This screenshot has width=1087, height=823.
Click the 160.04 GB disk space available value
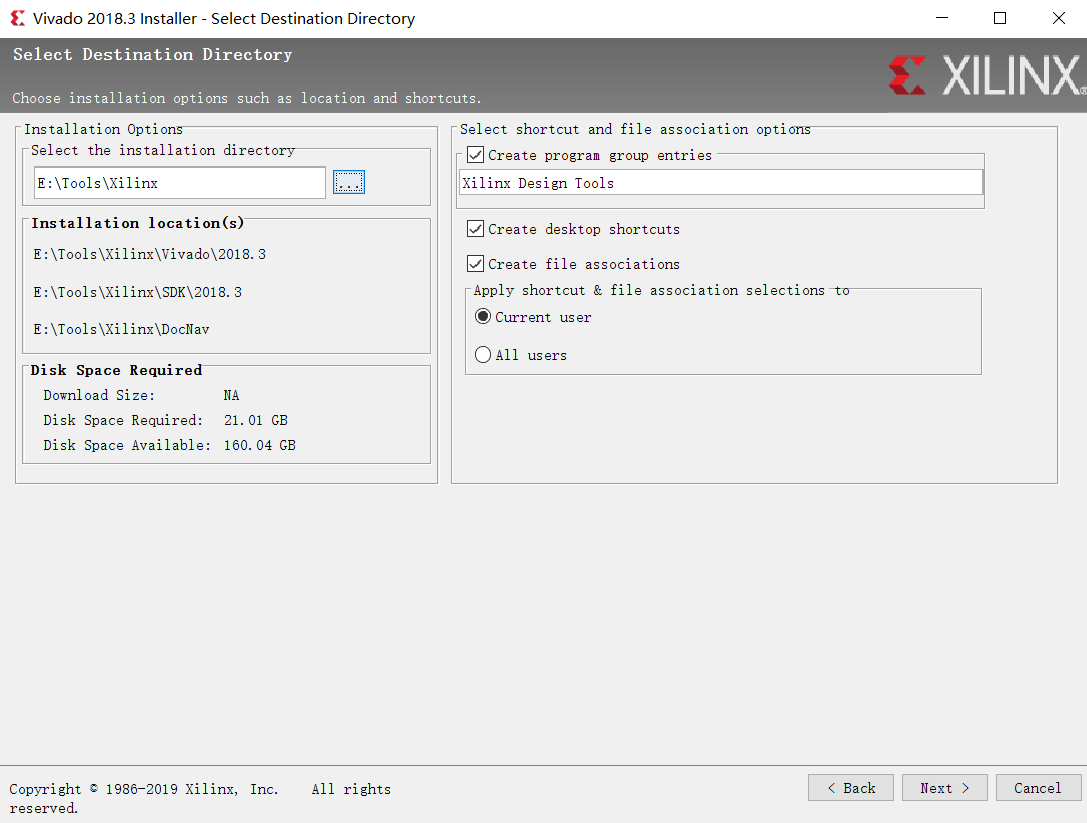click(260, 445)
